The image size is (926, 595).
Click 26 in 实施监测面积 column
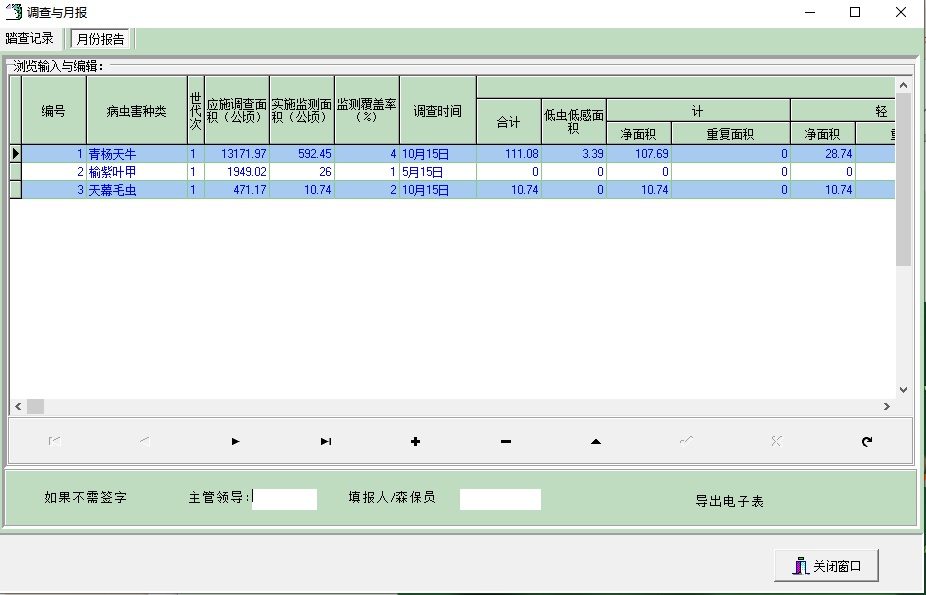tap(302, 172)
